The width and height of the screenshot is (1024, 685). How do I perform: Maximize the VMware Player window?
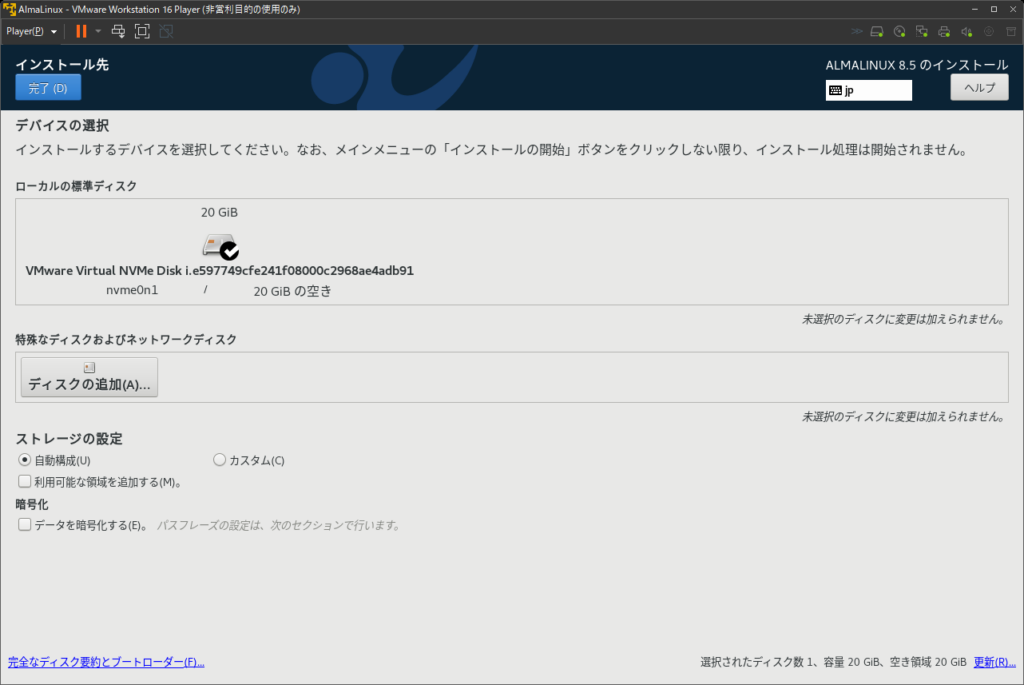994,9
